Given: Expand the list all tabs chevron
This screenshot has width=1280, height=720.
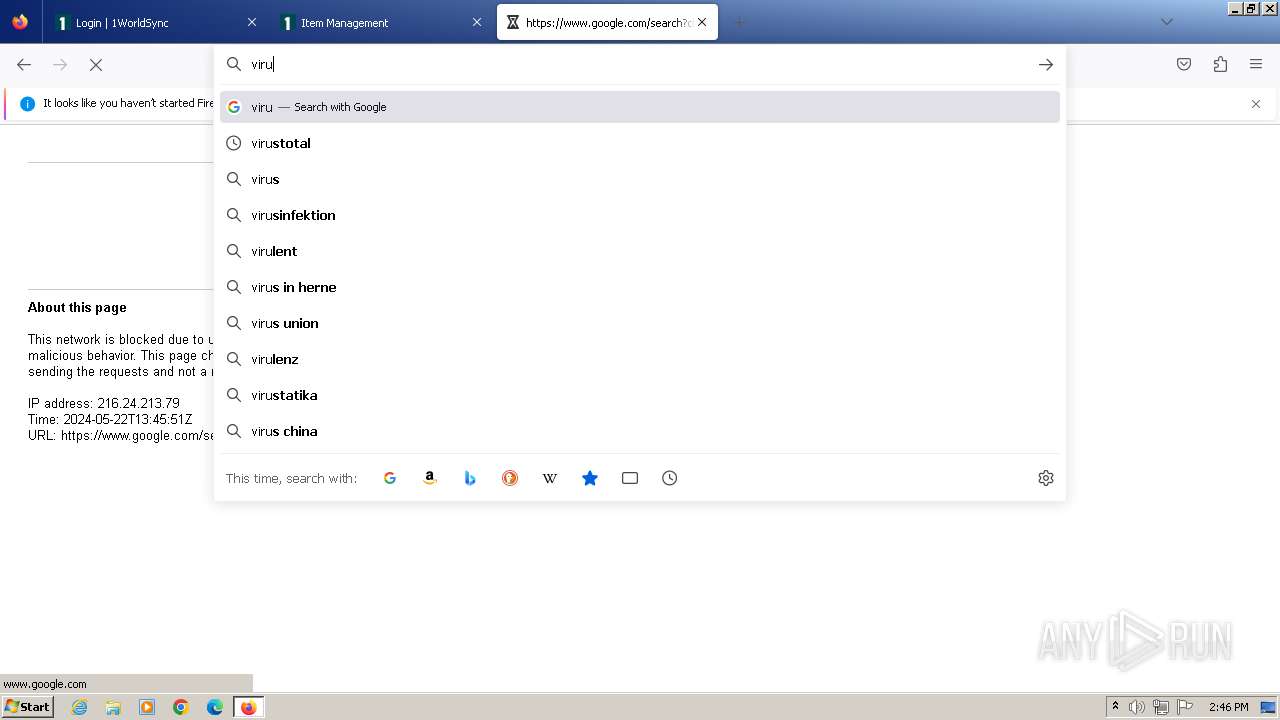Looking at the screenshot, I should pos(1166,22).
